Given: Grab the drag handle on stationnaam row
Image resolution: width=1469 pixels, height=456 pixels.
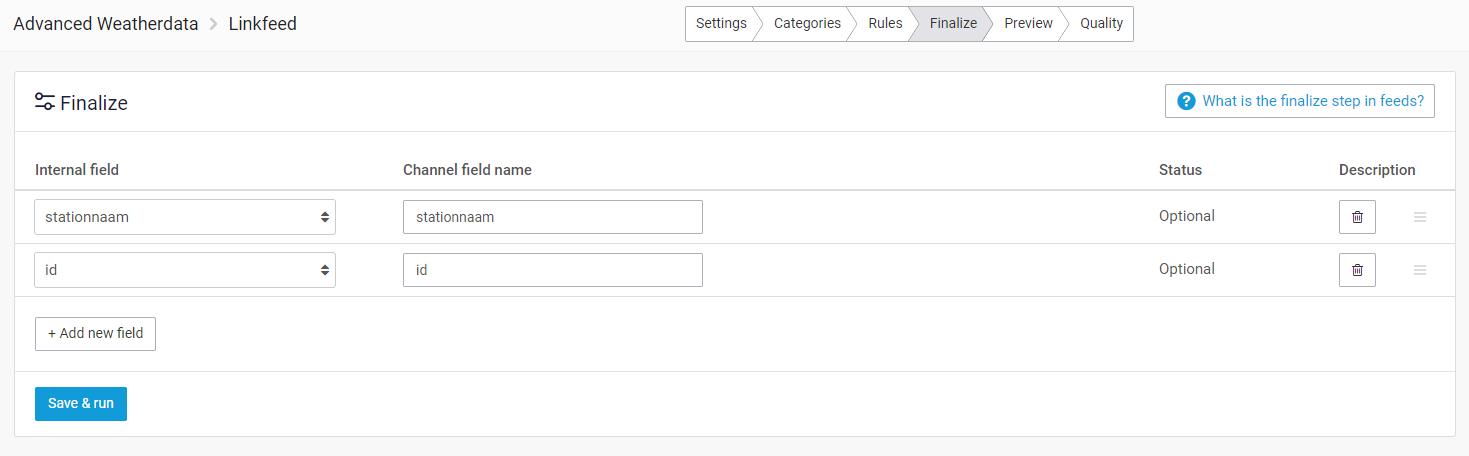Looking at the screenshot, I should pyautogui.click(x=1420, y=217).
